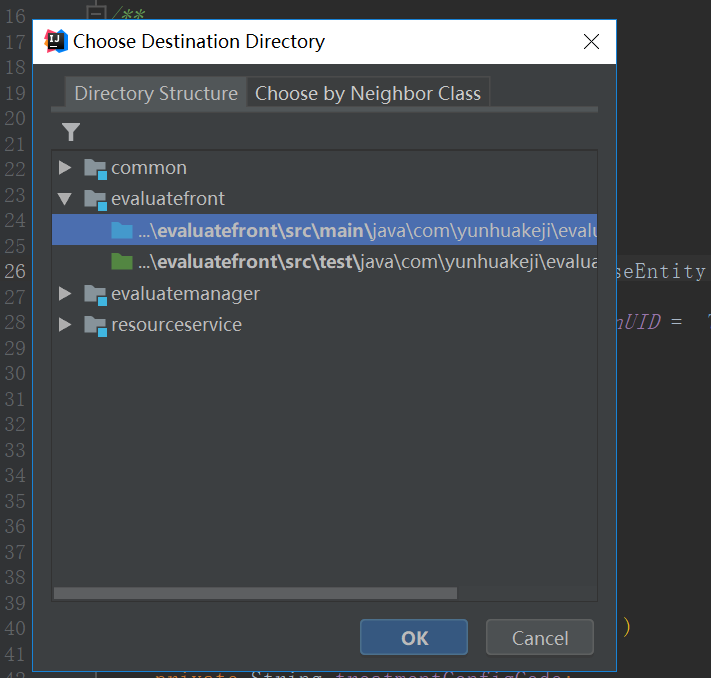Open the Choose by Neighbor Class tab
The image size is (711, 678).
(x=368, y=94)
